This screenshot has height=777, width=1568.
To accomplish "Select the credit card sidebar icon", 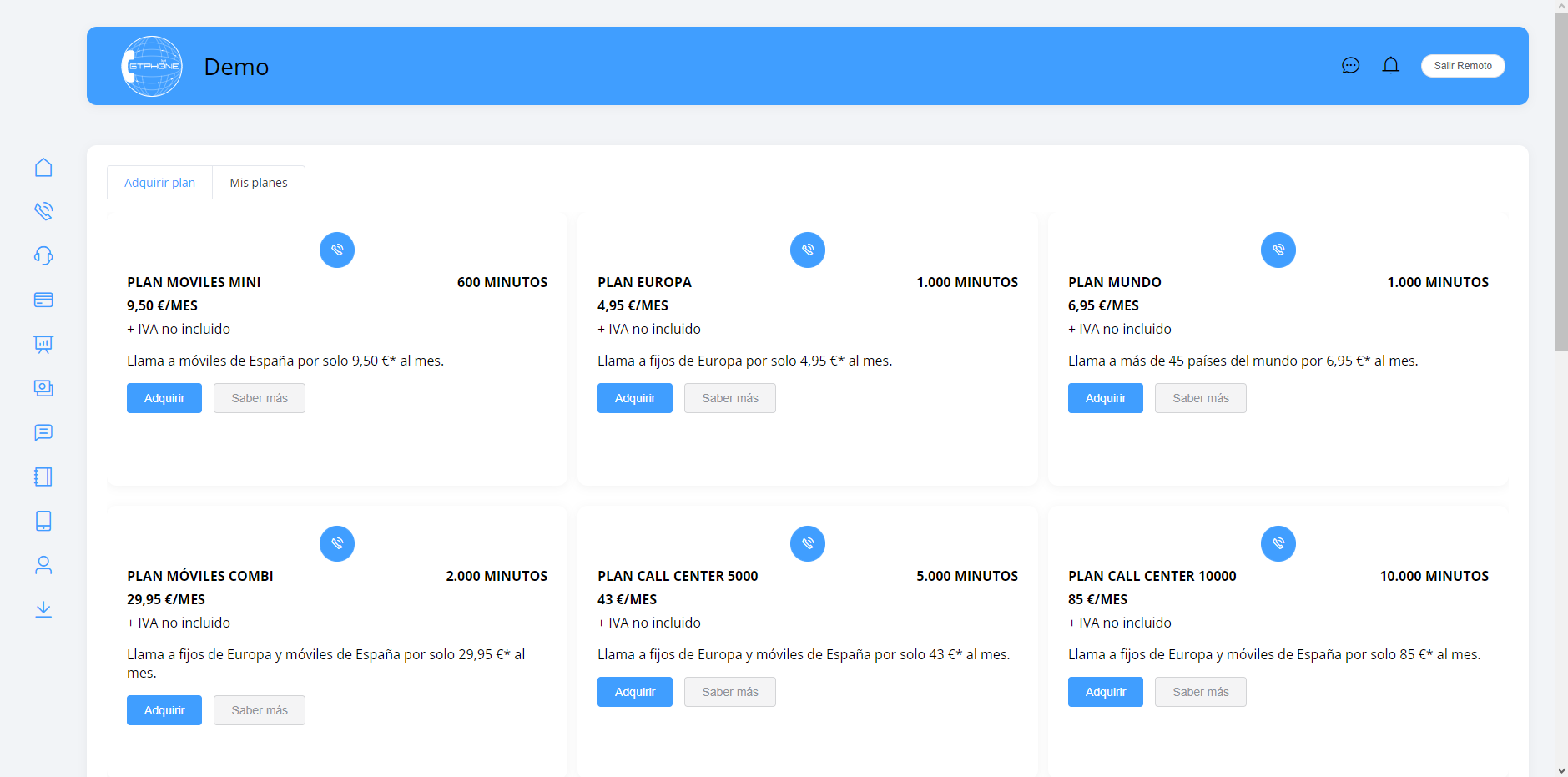I will (x=43, y=300).
